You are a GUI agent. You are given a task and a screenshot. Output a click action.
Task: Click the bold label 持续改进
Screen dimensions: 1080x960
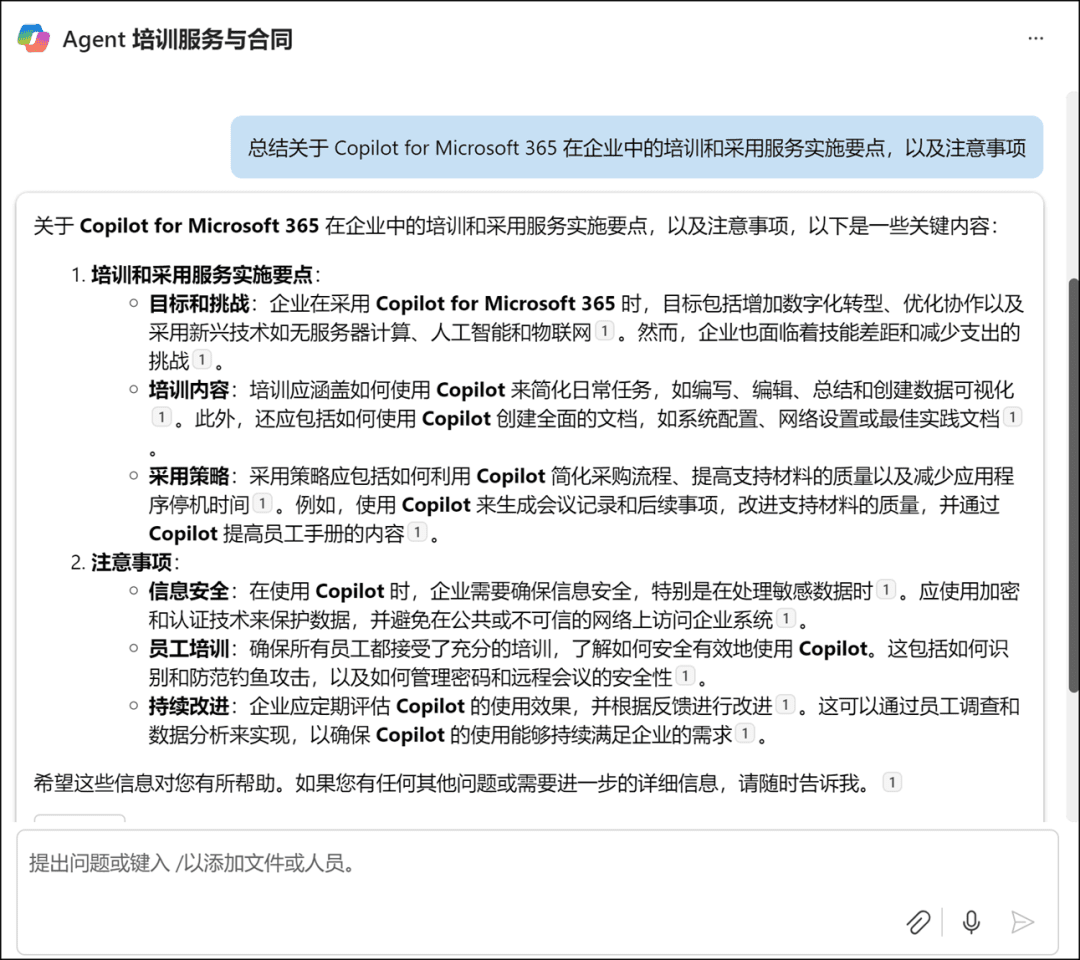tap(189, 707)
